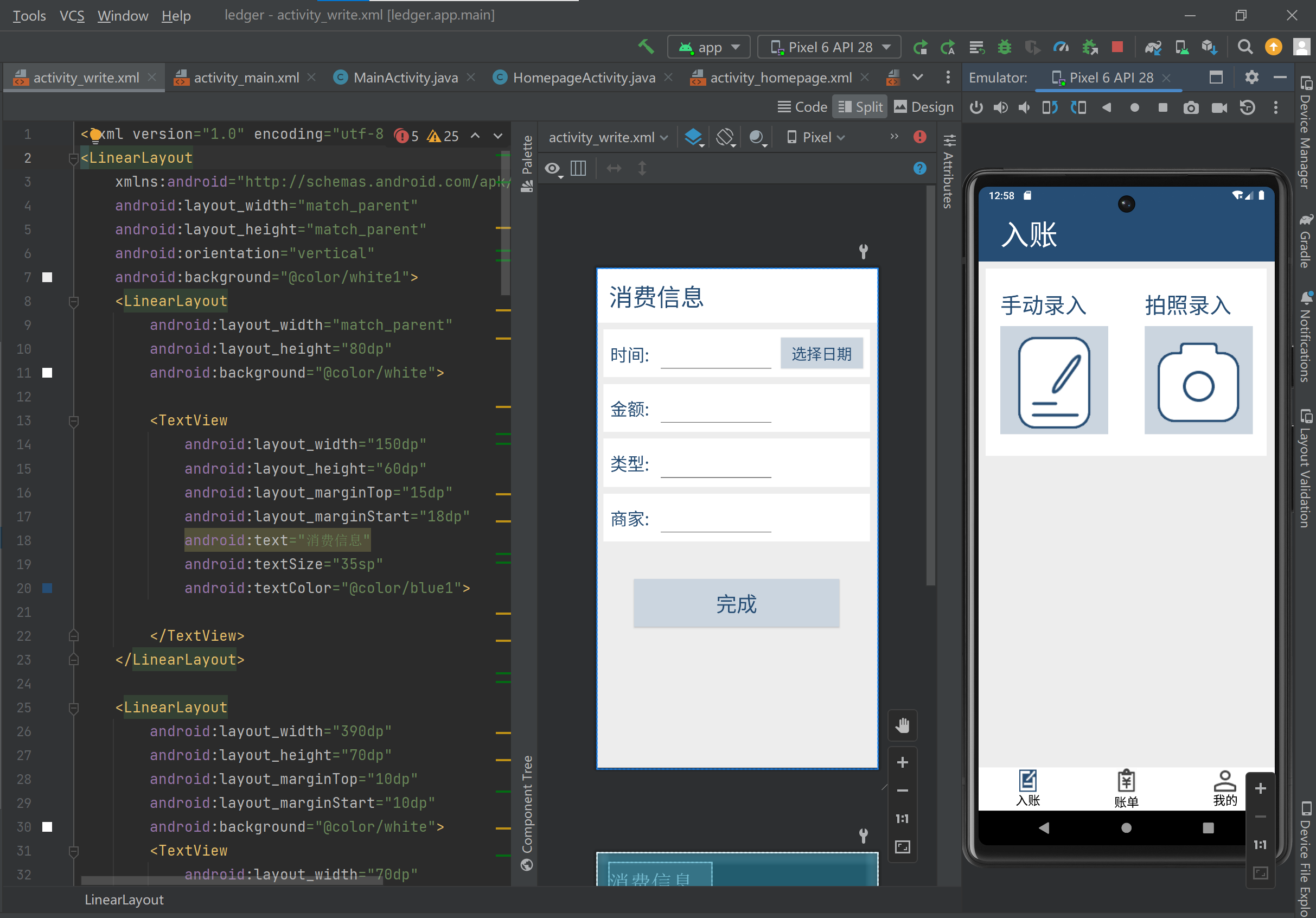Toggle orientation for preview icon
Screen dimensions: 1316x918
click(725, 137)
